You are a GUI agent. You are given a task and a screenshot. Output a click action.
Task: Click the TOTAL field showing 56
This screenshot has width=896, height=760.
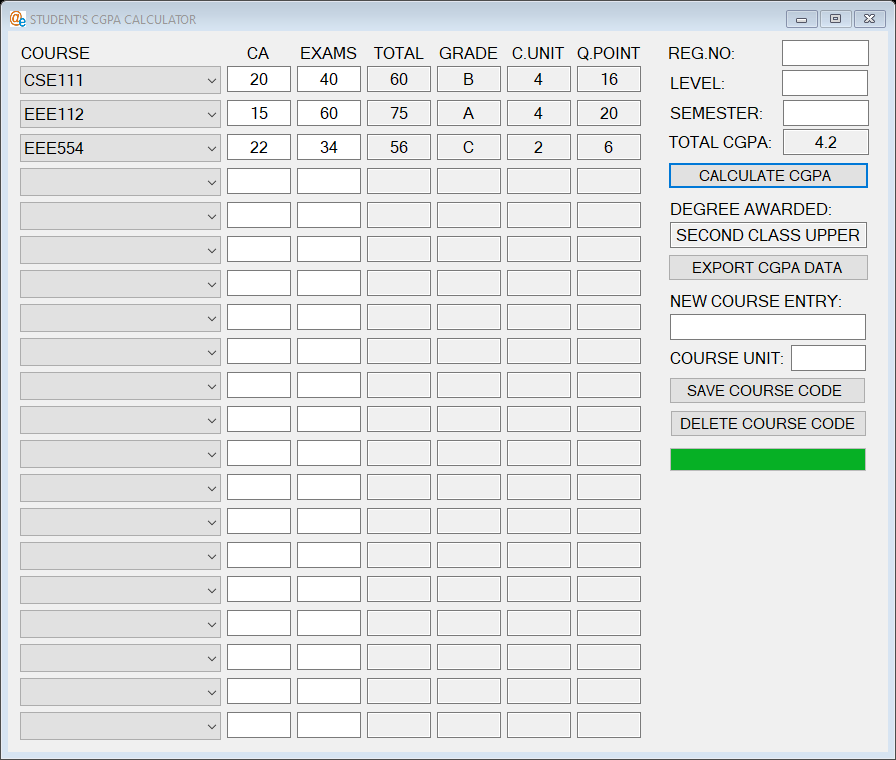click(x=399, y=147)
